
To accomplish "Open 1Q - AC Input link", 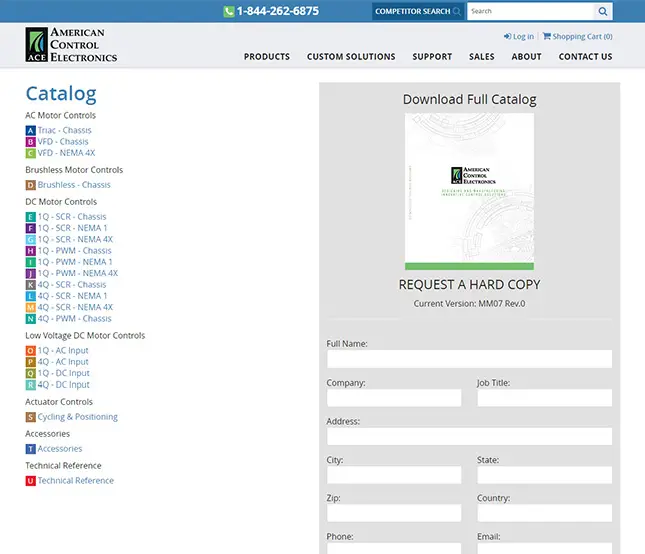I will 63,351.
